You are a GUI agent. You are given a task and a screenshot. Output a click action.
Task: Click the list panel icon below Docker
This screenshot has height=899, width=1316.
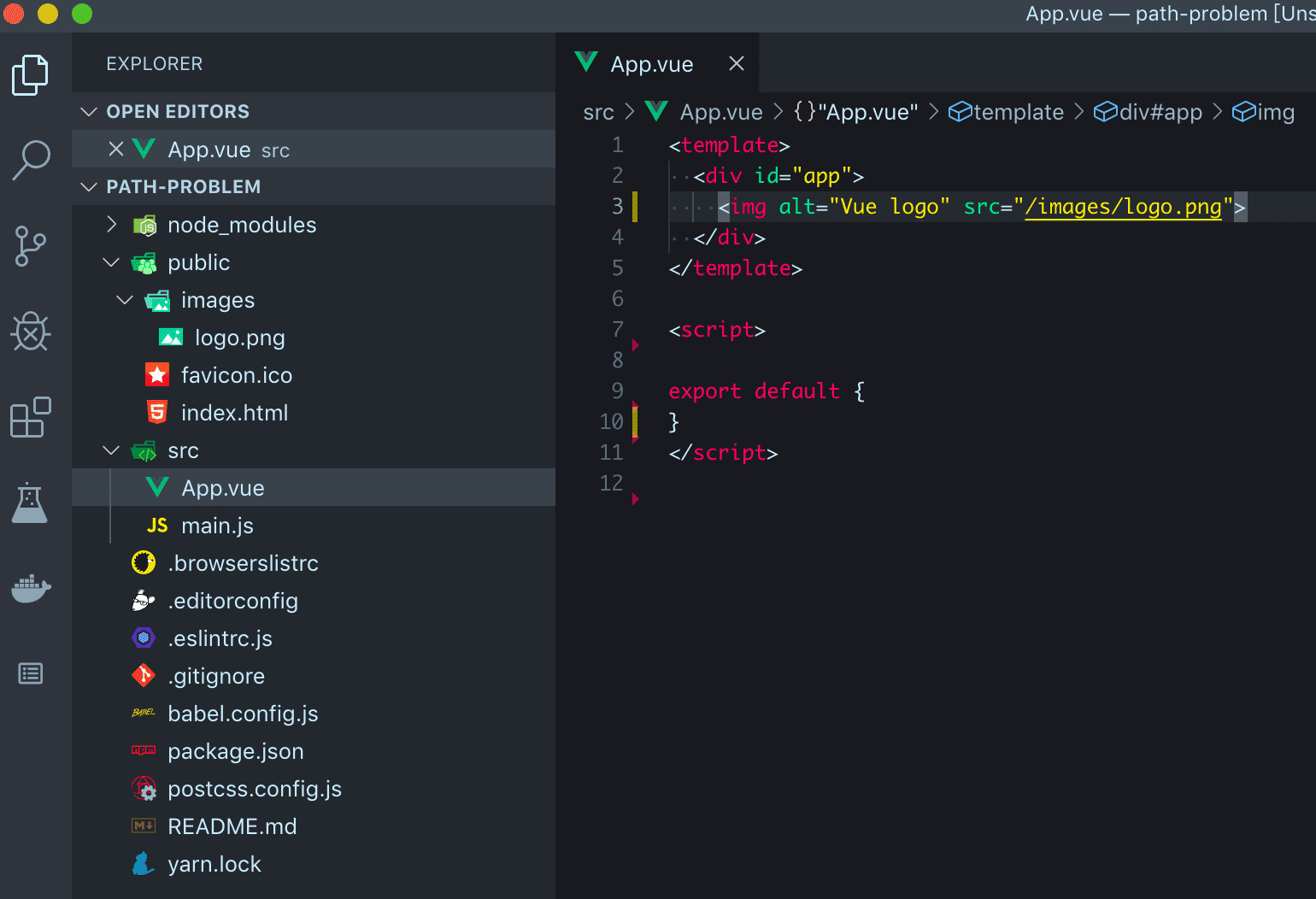[x=31, y=673]
